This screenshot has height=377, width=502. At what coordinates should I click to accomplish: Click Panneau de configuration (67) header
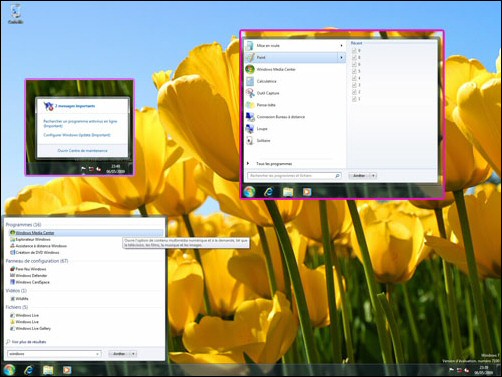coord(37,261)
